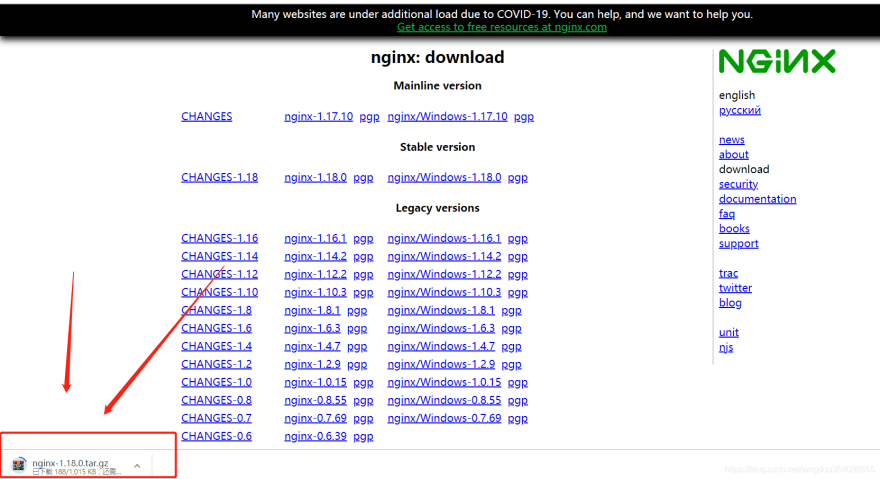Download nginx-1.4.7 source
Screen dimensions: 880x479
(312, 346)
